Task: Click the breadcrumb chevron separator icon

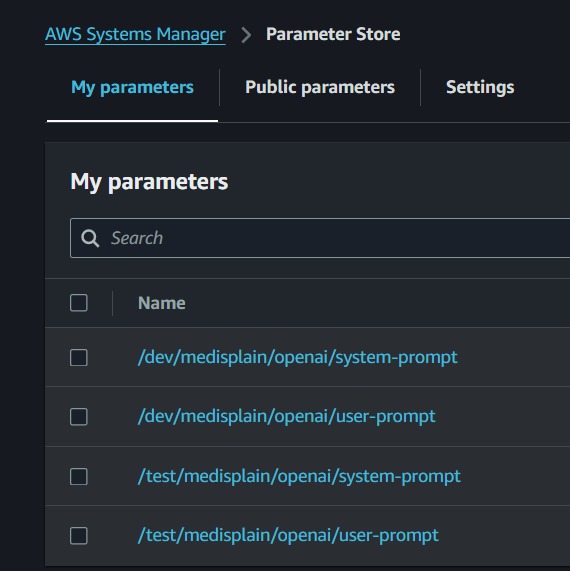Action: [x=246, y=35]
